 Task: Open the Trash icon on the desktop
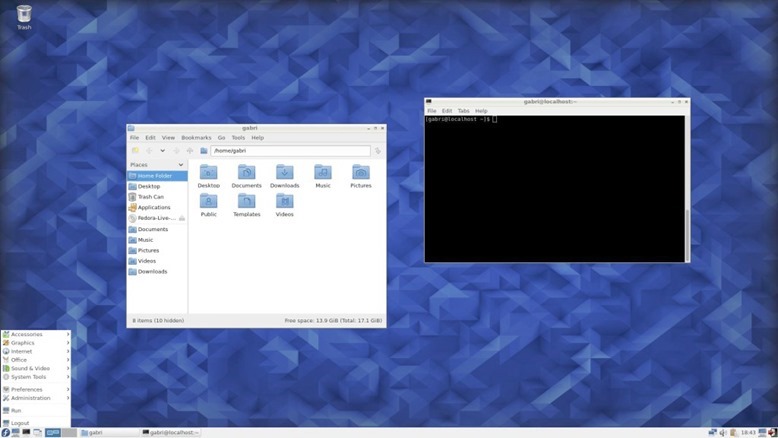[24, 17]
